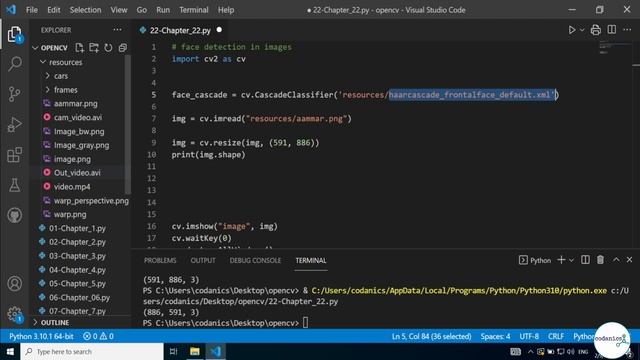The image size is (640, 360).
Task: Open the Help menu
Action: click(x=226, y=10)
